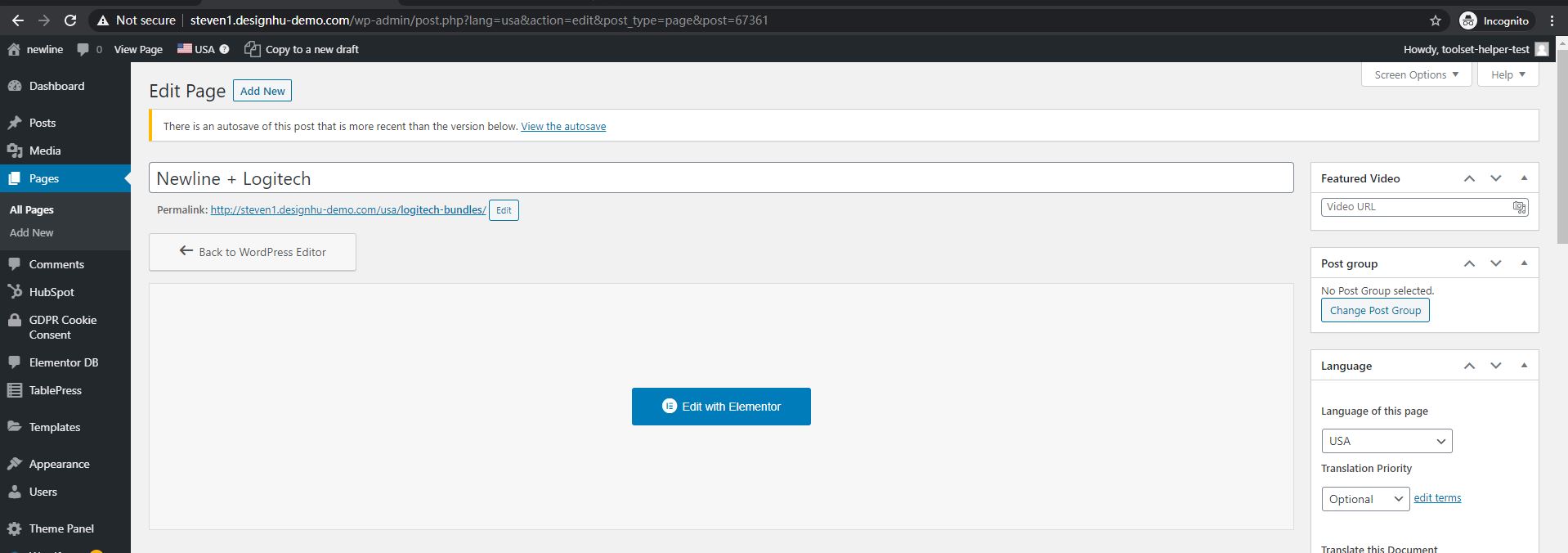Open the Appearance menu
This screenshot has height=553, width=1568.
coord(59,464)
